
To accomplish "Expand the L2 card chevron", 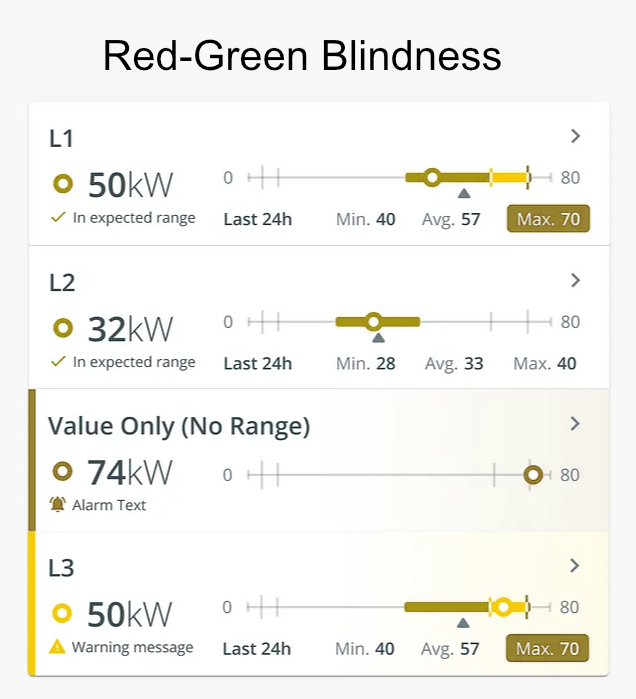I will tap(575, 281).
